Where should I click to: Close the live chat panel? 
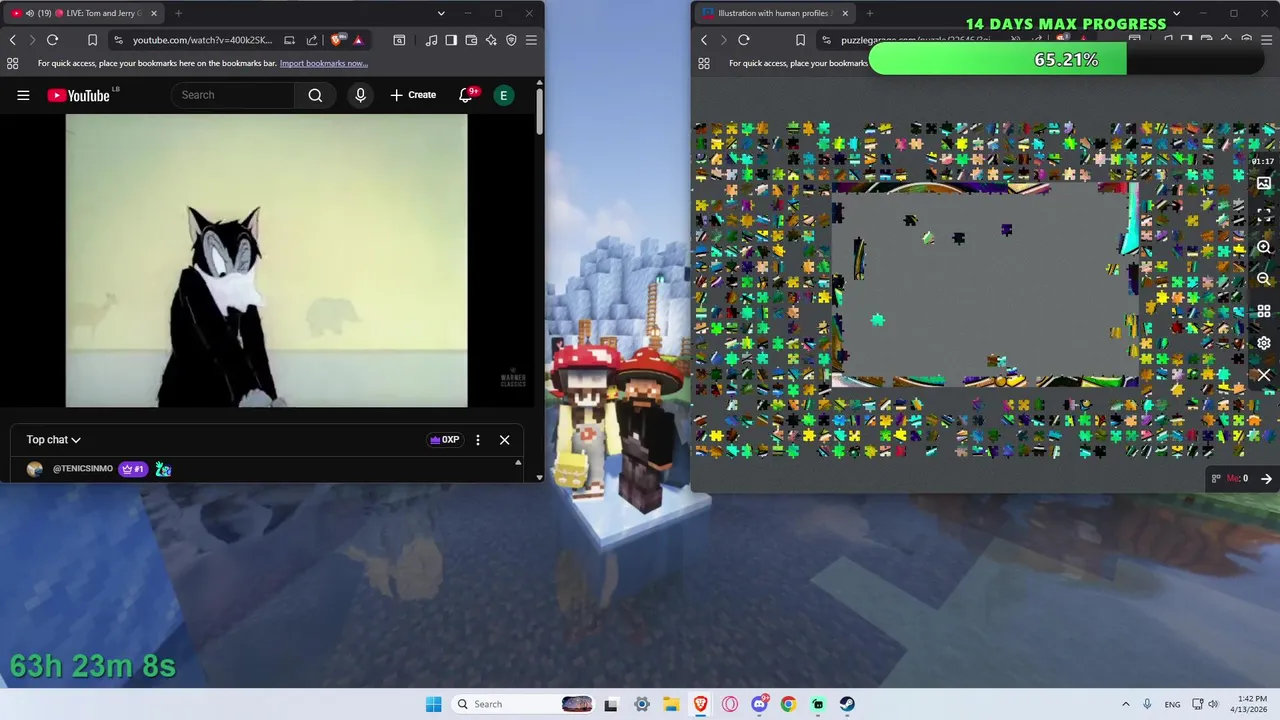pyautogui.click(x=504, y=440)
